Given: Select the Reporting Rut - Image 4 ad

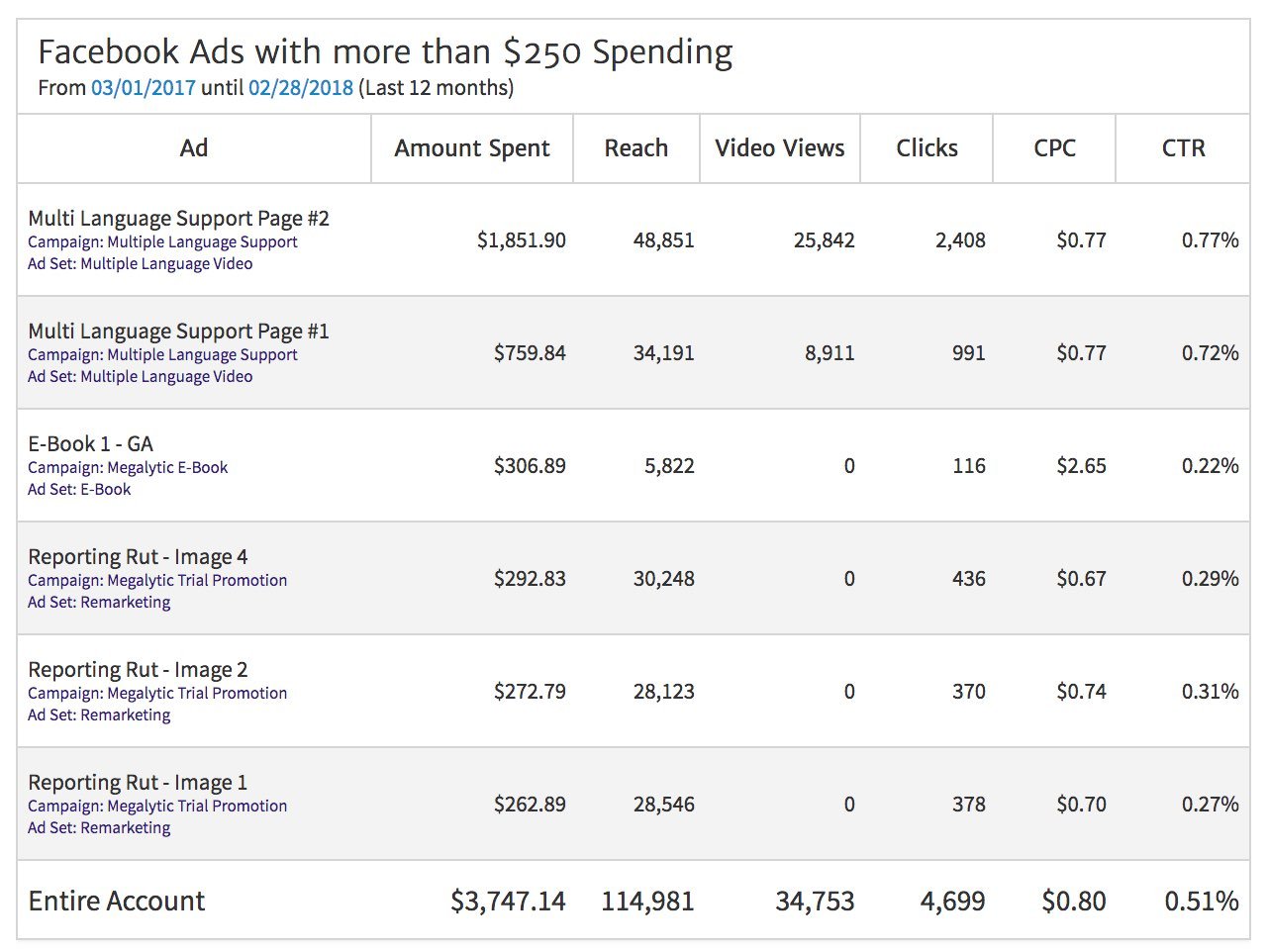Looking at the screenshot, I should pos(138,557).
